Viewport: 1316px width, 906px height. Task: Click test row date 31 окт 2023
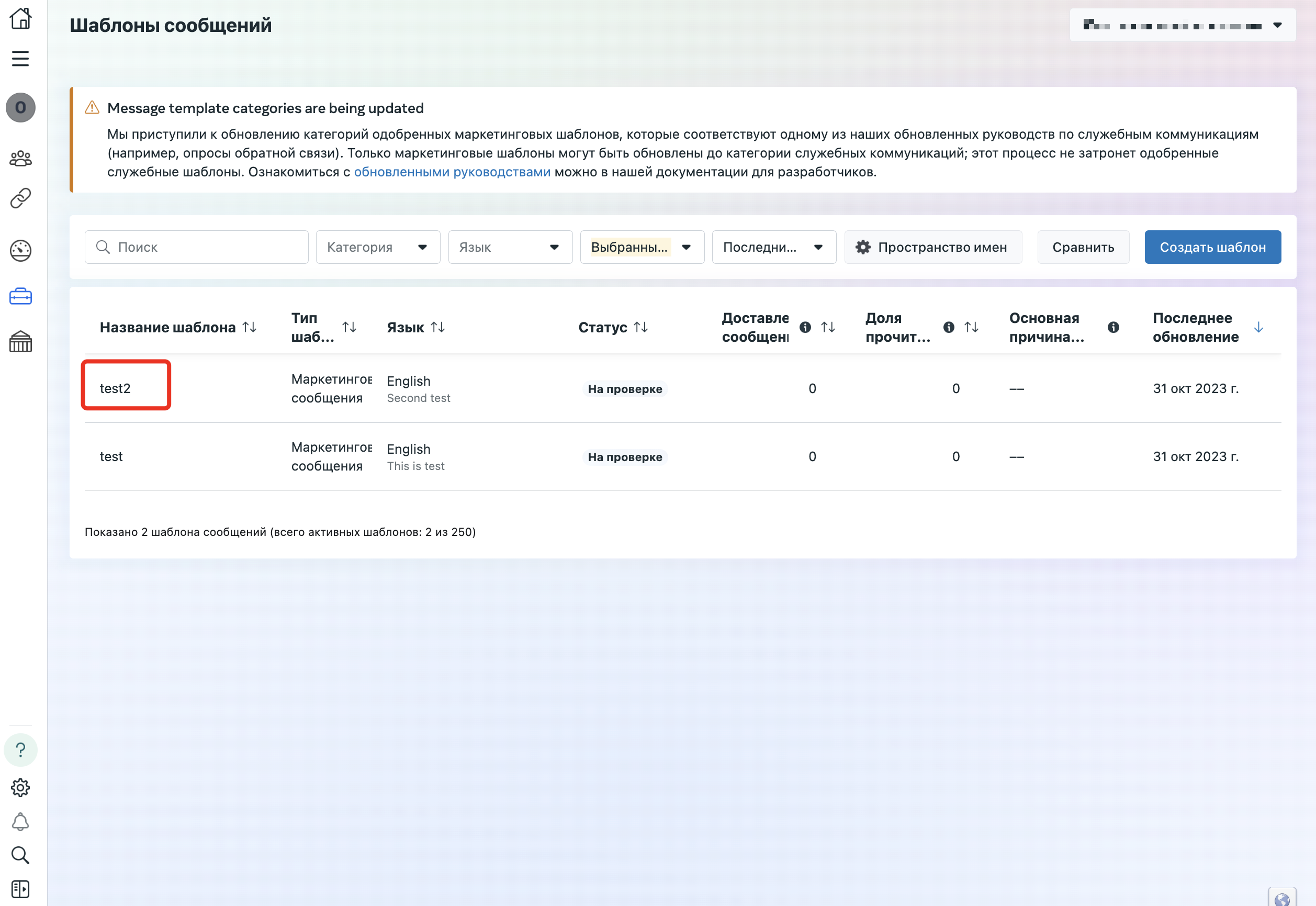click(1196, 456)
